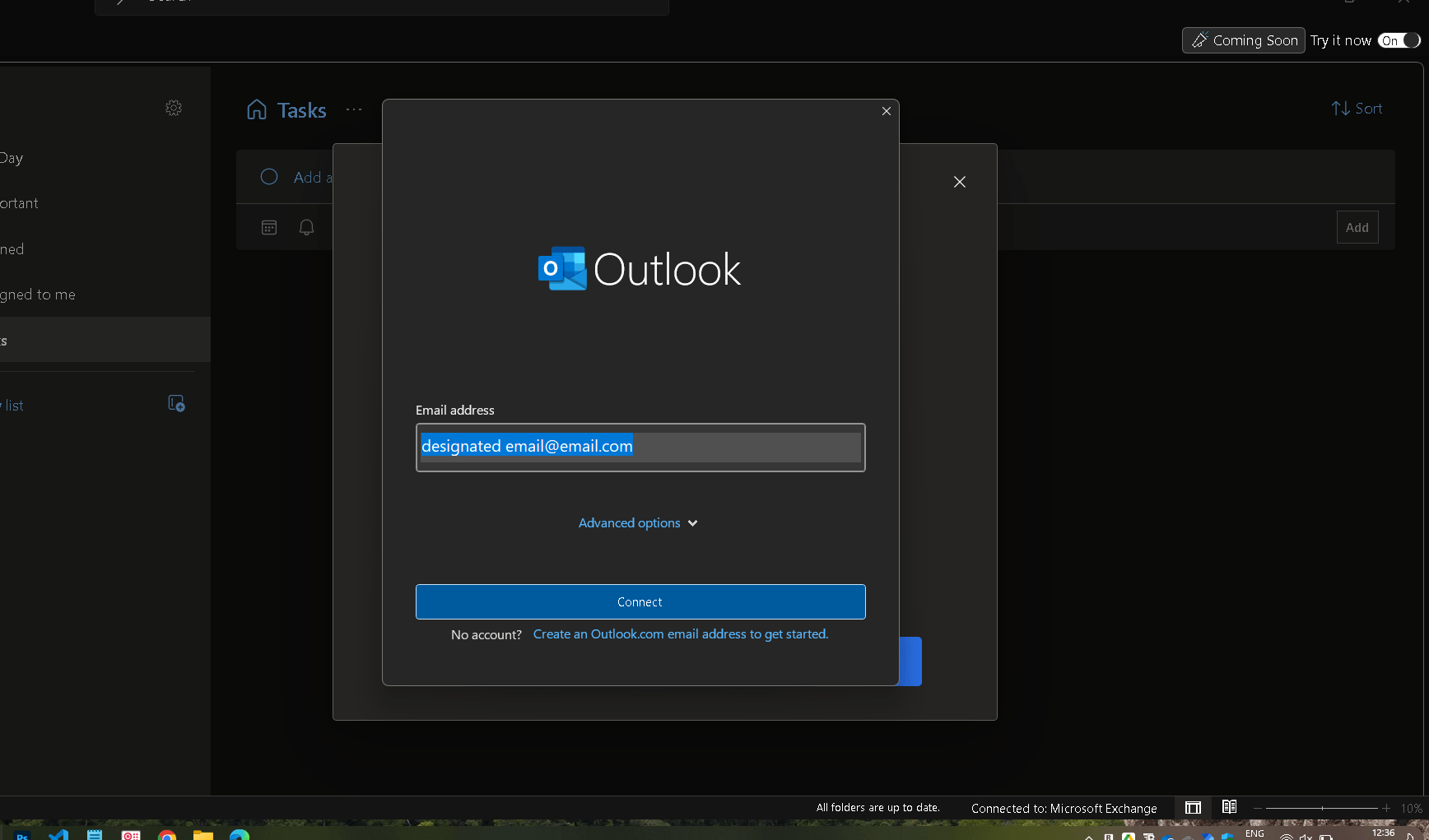Viewport: 1429px width, 840px height.
Task: Open the Notepad app from the taskbar
Action: [x=95, y=835]
